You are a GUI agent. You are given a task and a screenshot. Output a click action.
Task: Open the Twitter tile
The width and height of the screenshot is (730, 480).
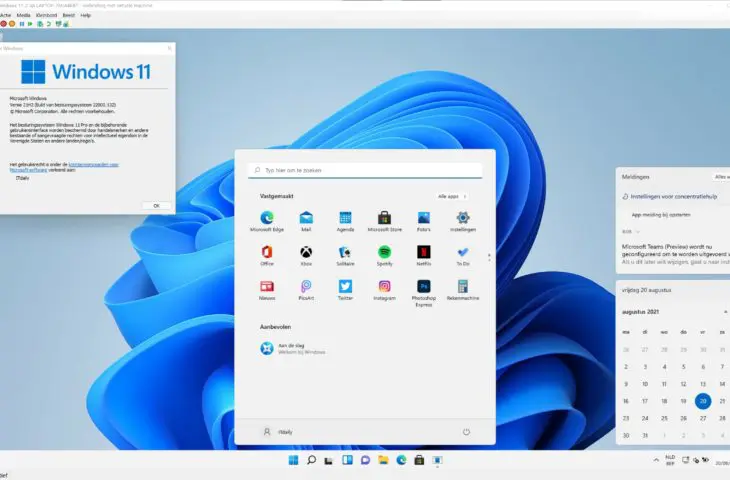[x=345, y=290]
